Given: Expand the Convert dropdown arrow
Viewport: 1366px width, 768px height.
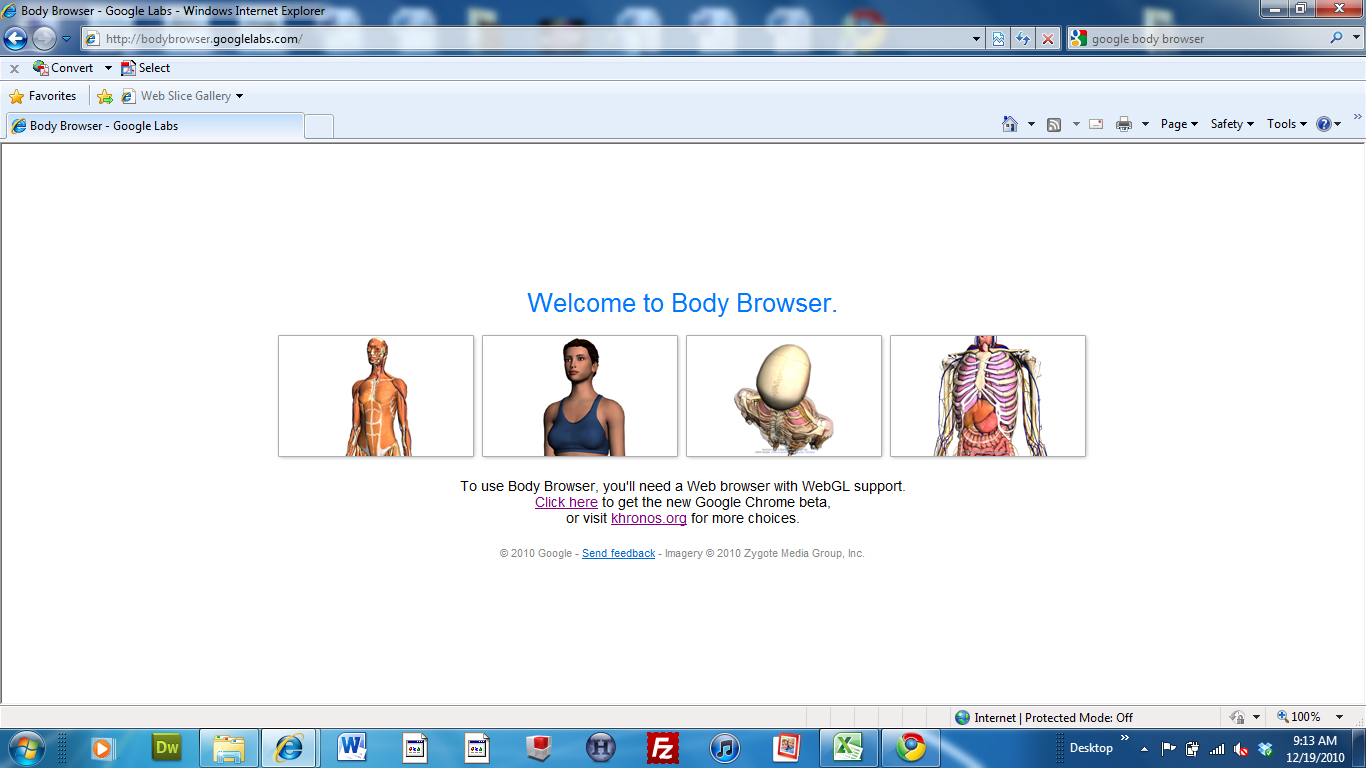Looking at the screenshot, I should pos(108,68).
